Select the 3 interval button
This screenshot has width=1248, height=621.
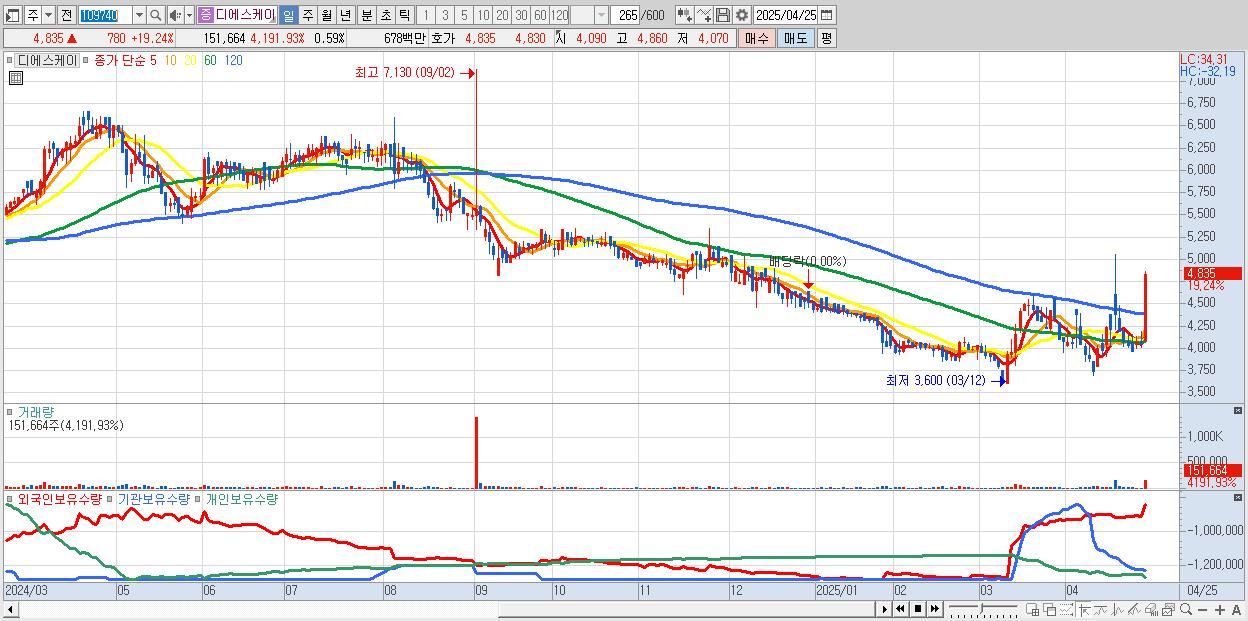[445, 15]
